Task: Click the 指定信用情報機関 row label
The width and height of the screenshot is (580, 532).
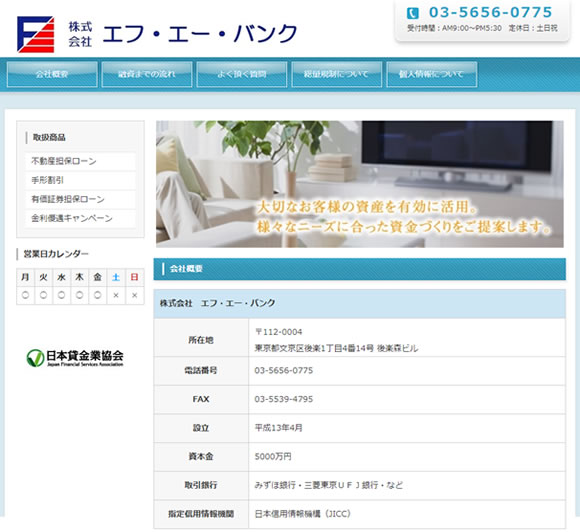Action: (201, 514)
